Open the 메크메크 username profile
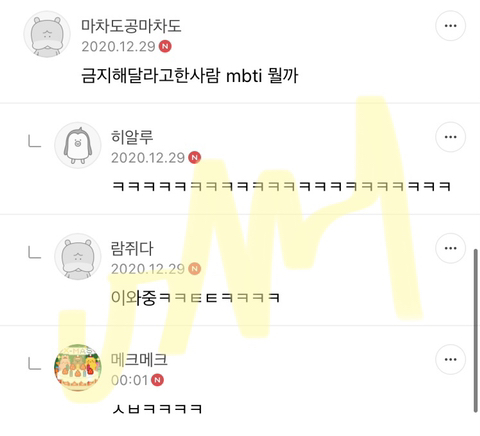 tap(139, 359)
